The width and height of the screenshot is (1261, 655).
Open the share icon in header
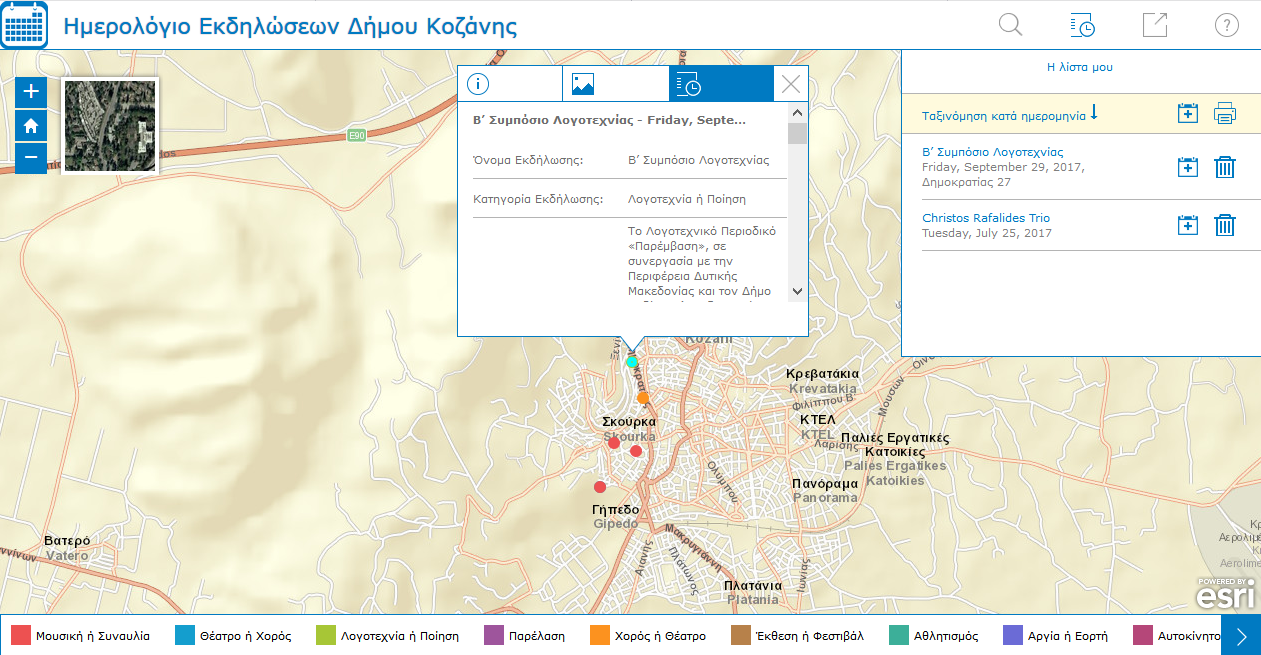[x=1155, y=25]
